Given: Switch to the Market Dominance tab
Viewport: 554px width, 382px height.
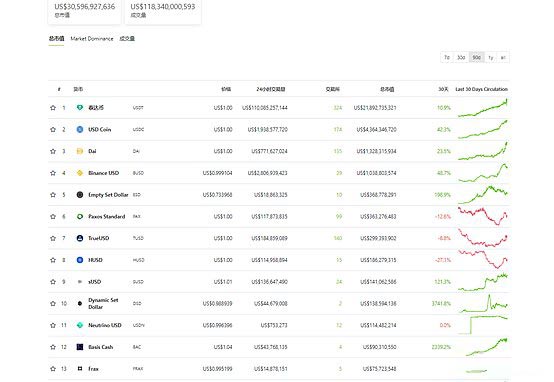Looking at the screenshot, I should pos(92,39).
